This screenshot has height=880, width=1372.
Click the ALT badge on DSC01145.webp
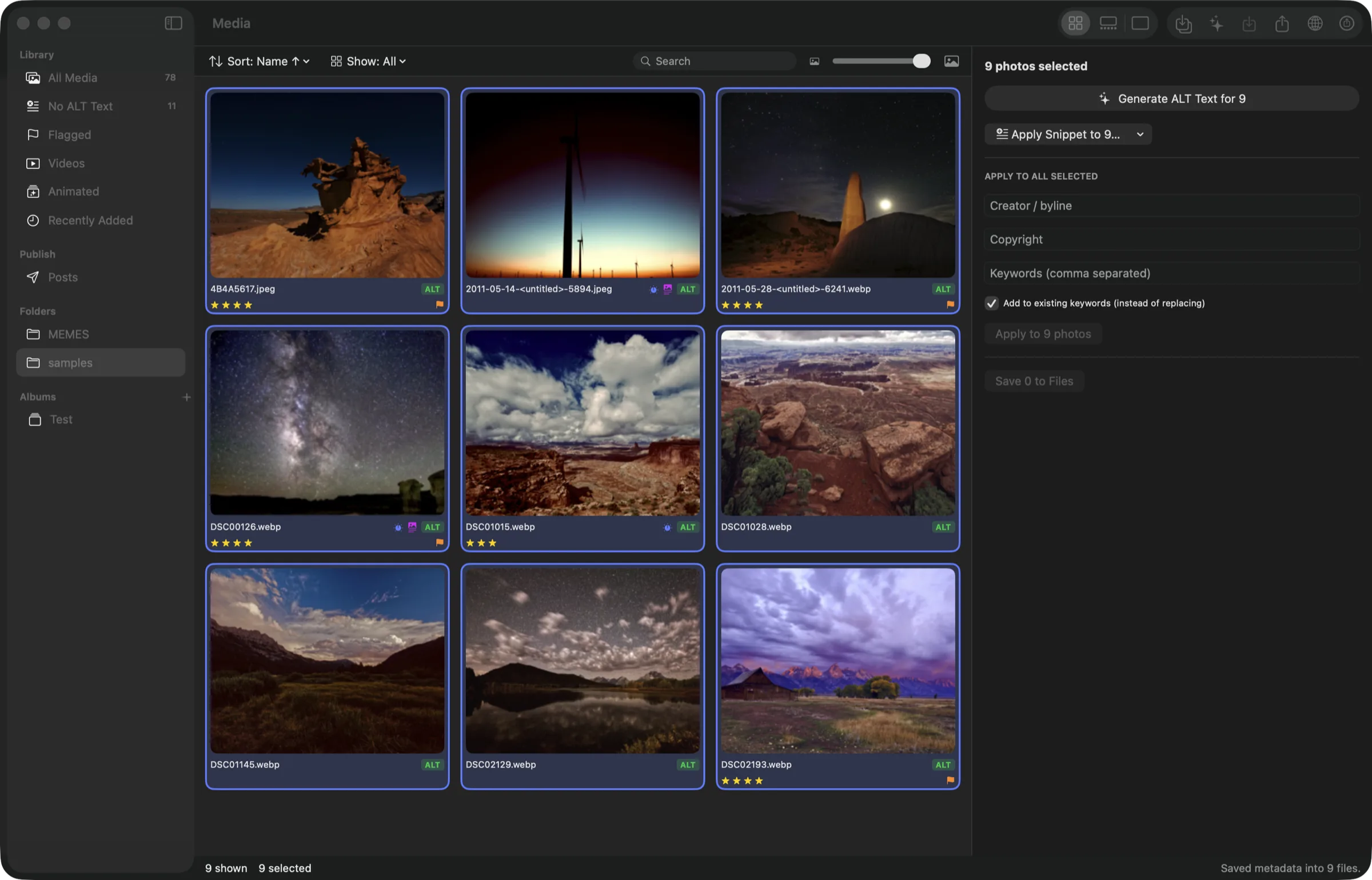pyautogui.click(x=432, y=765)
